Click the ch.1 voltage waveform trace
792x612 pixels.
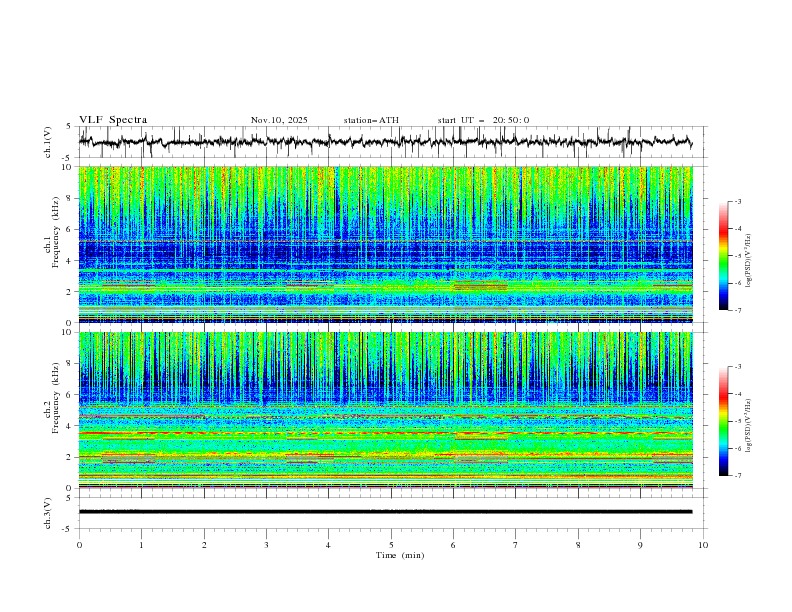coord(385,142)
